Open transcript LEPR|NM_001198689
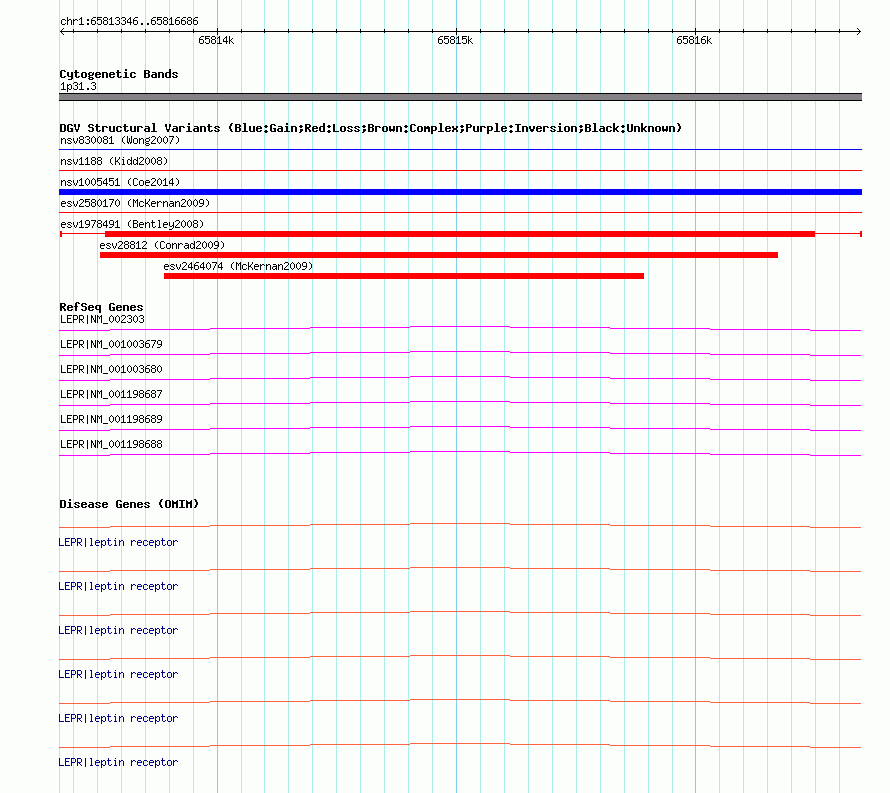The width and height of the screenshot is (890, 793). coord(111,419)
